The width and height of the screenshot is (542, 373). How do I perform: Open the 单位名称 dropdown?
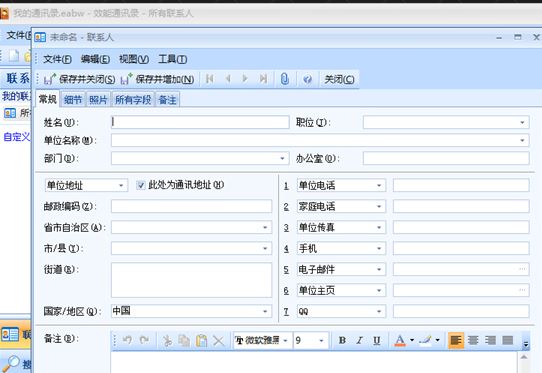(x=522, y=140)
